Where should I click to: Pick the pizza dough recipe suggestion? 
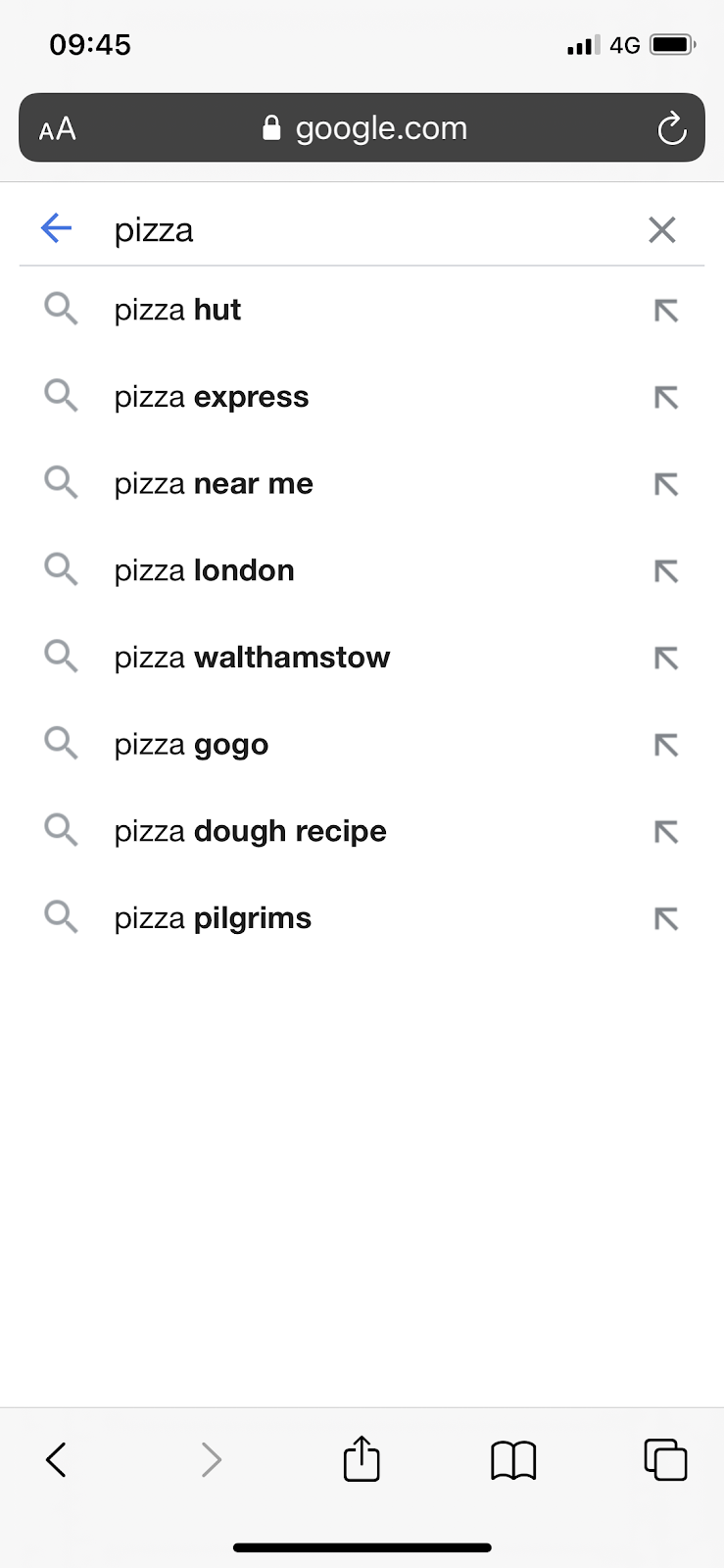click(250, 832)
